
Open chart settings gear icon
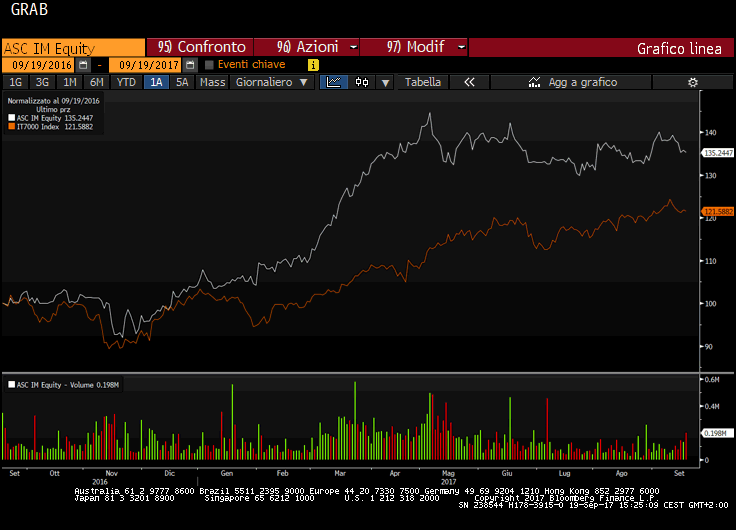click(692, 82)
